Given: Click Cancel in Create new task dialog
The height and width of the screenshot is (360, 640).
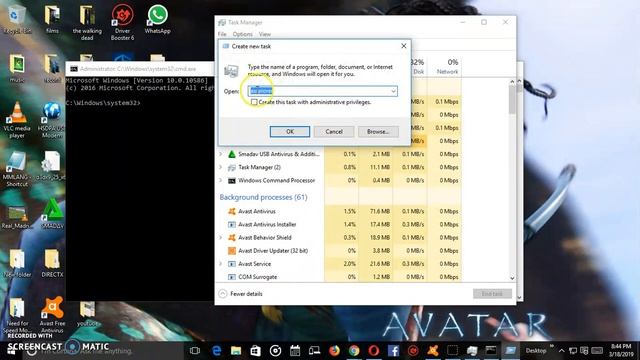Looking at the screenshot, I should pos(334,131).
